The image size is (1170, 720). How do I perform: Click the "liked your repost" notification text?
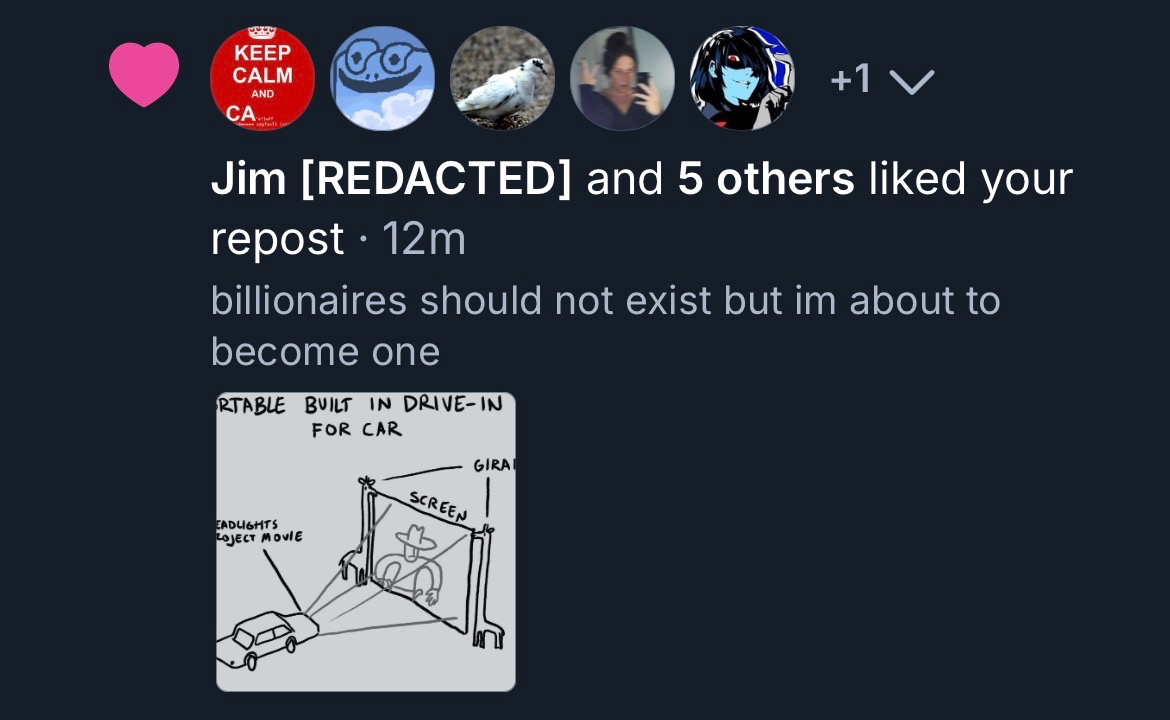(970, 180)
